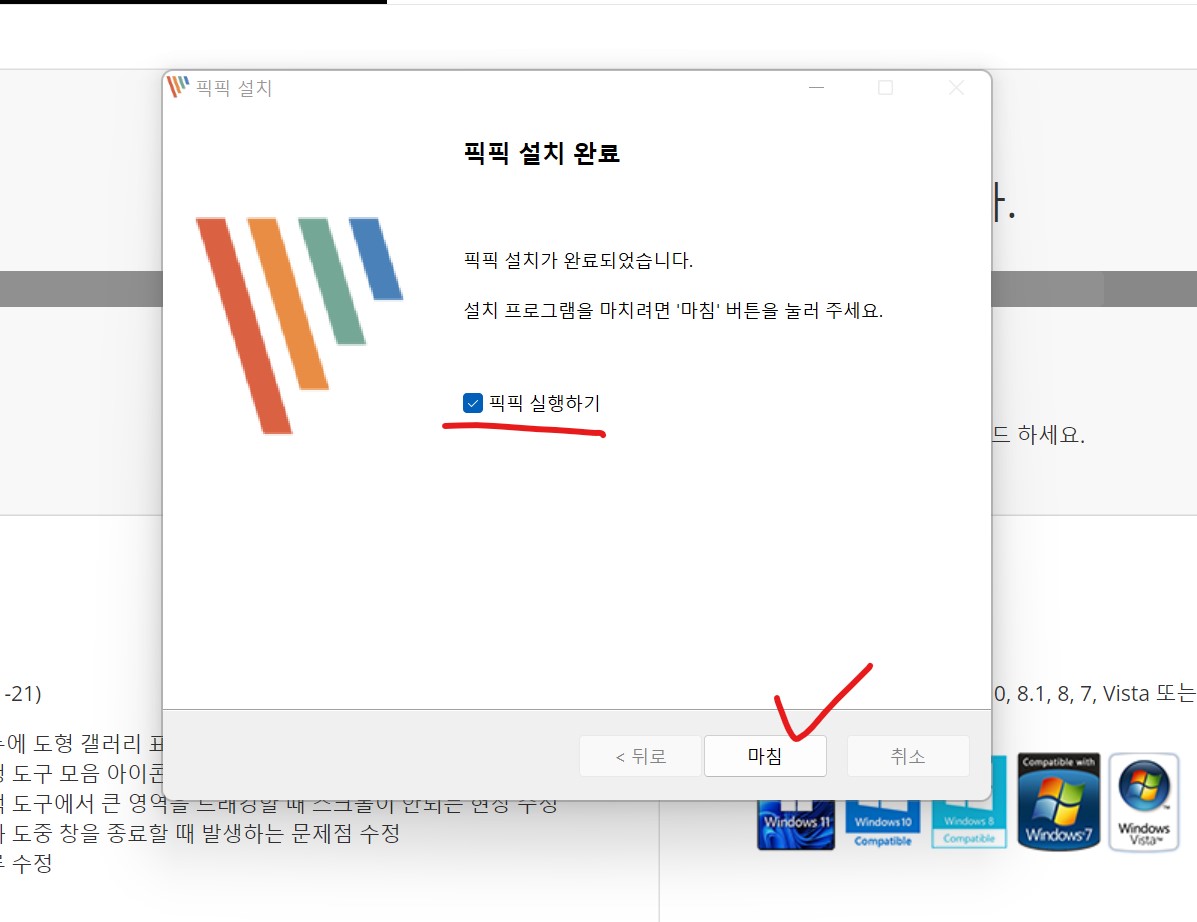Select the 설치 프로그램을 마치려면 instruction text
The image size is (1197, 922).
click(x=673, y=311)
